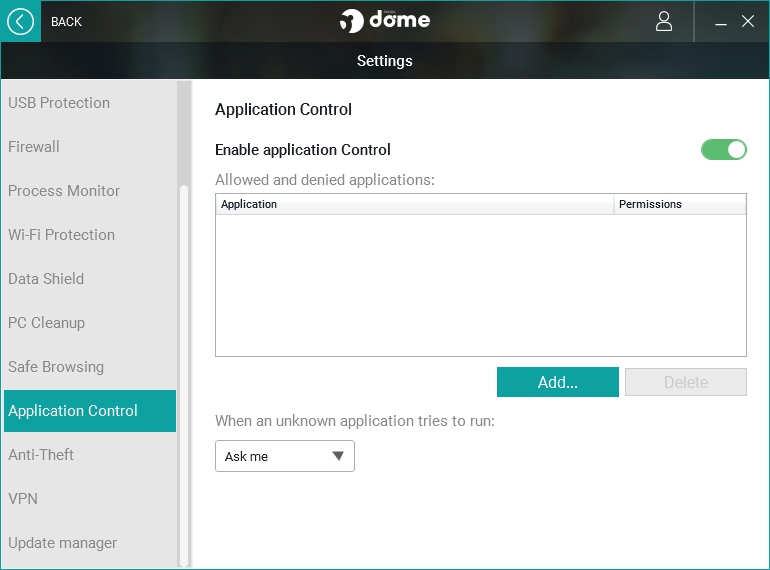770x570 pixels.
Task: Select Process Monitor in sidebar
Action: tap(64, 191)
